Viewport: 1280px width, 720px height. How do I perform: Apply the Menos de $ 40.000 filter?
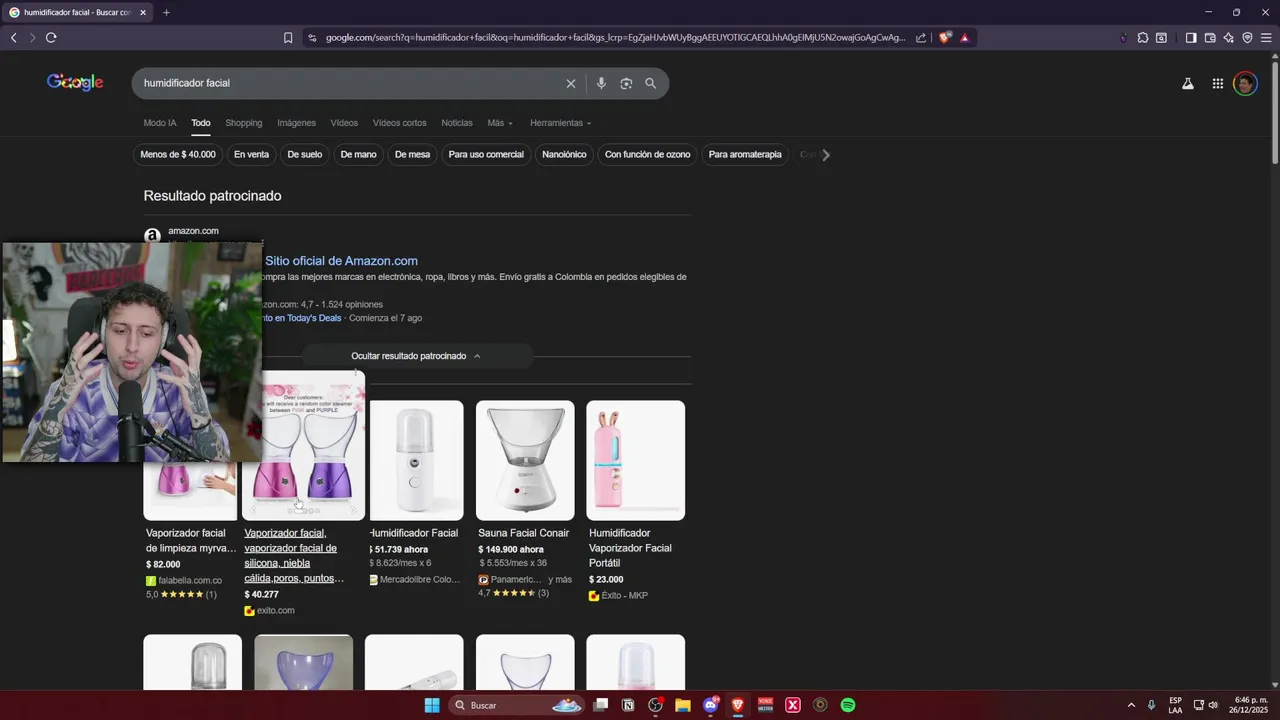click(178, 155)
